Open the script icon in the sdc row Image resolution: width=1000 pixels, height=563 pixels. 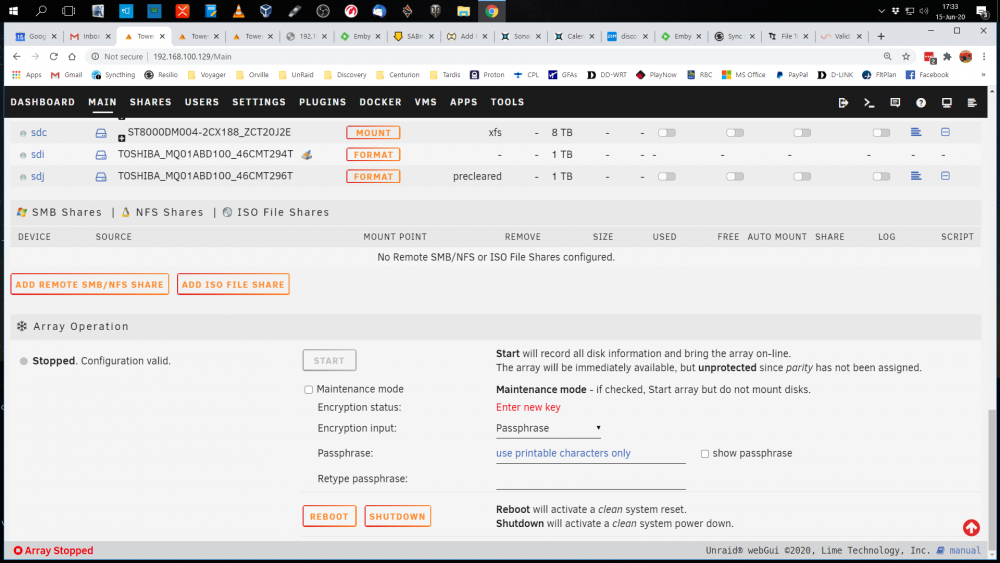945,132
